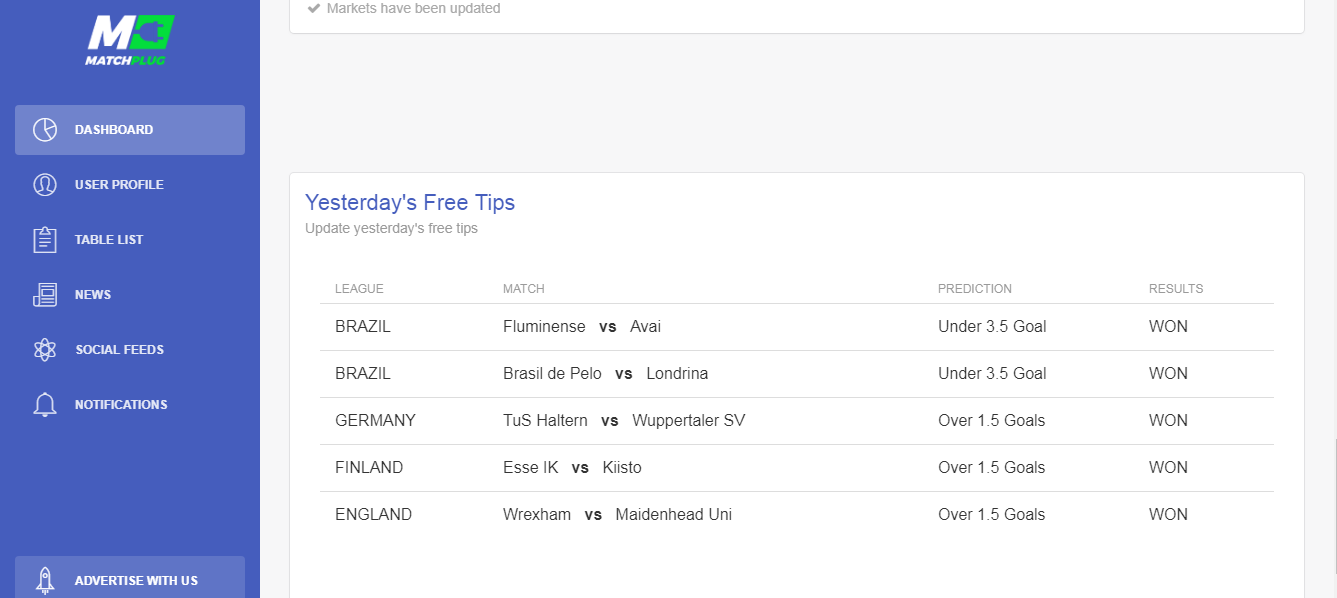
Task: Select the Advertise With Us button
Action: coord(130,577)
